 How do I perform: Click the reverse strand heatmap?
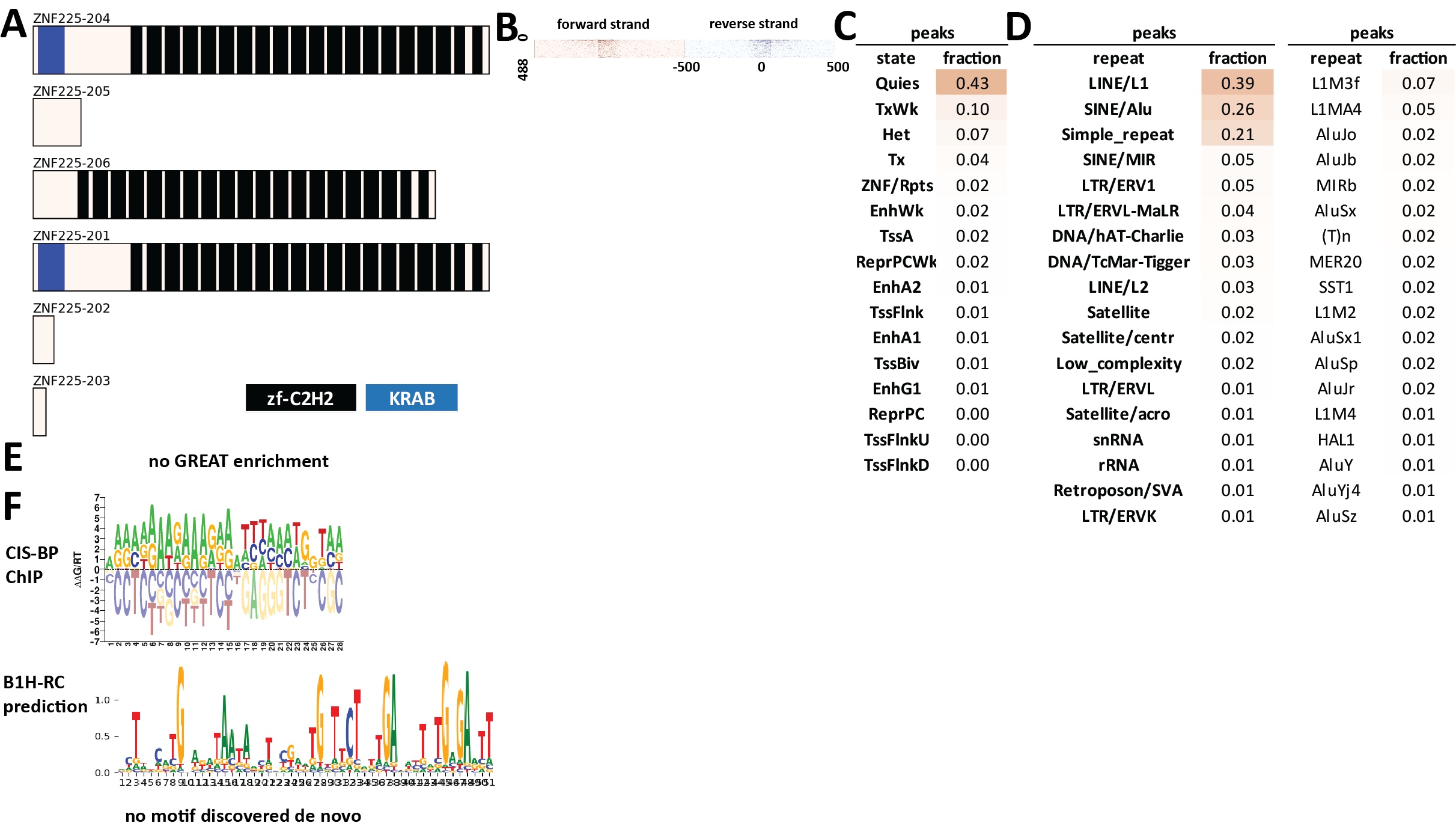coord(760,48)
